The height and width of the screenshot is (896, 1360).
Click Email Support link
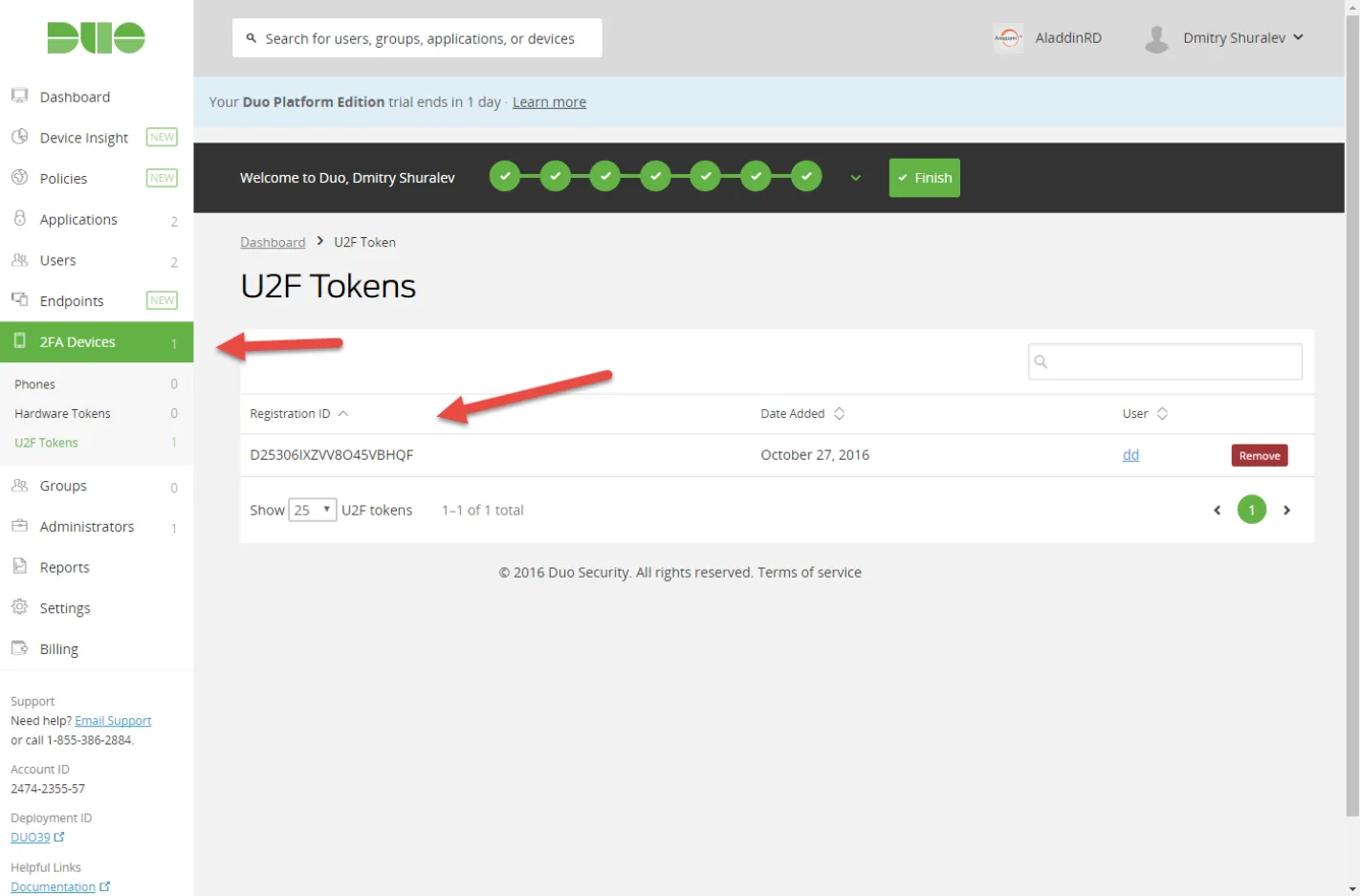point(113,721)
